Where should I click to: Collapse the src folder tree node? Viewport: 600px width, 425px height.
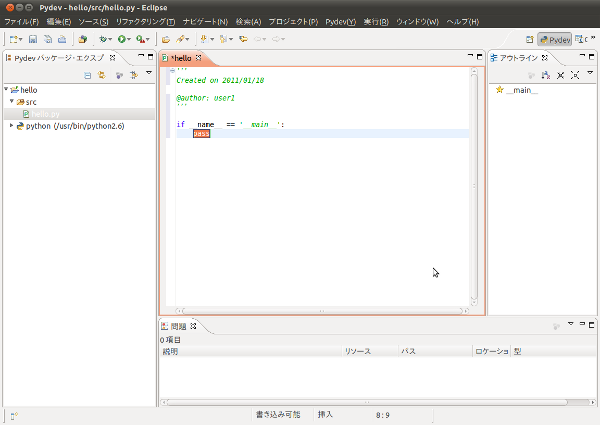point(12,101)
